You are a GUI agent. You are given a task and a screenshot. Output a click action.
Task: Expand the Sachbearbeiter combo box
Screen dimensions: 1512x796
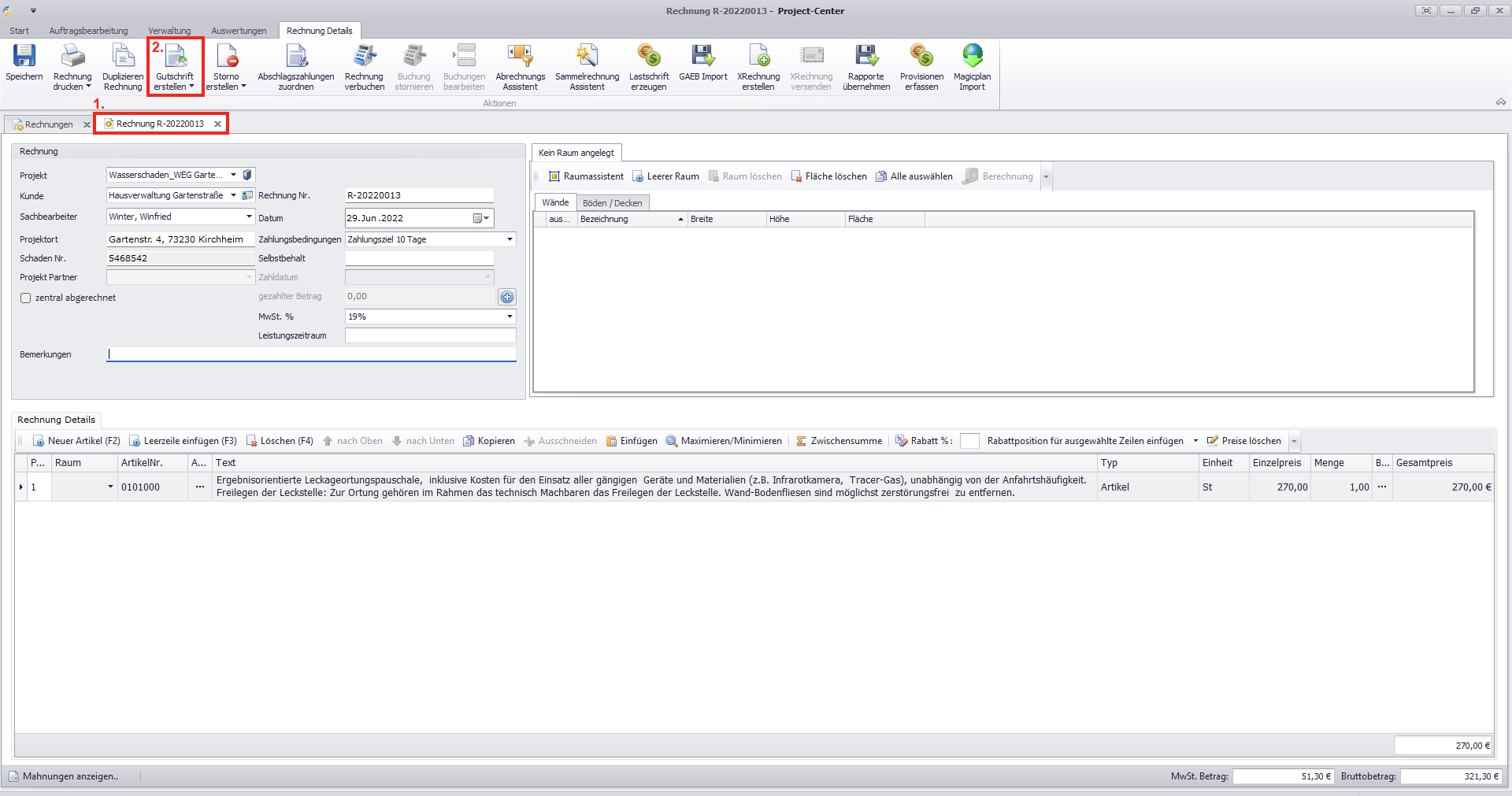click(x=249, y=217)
